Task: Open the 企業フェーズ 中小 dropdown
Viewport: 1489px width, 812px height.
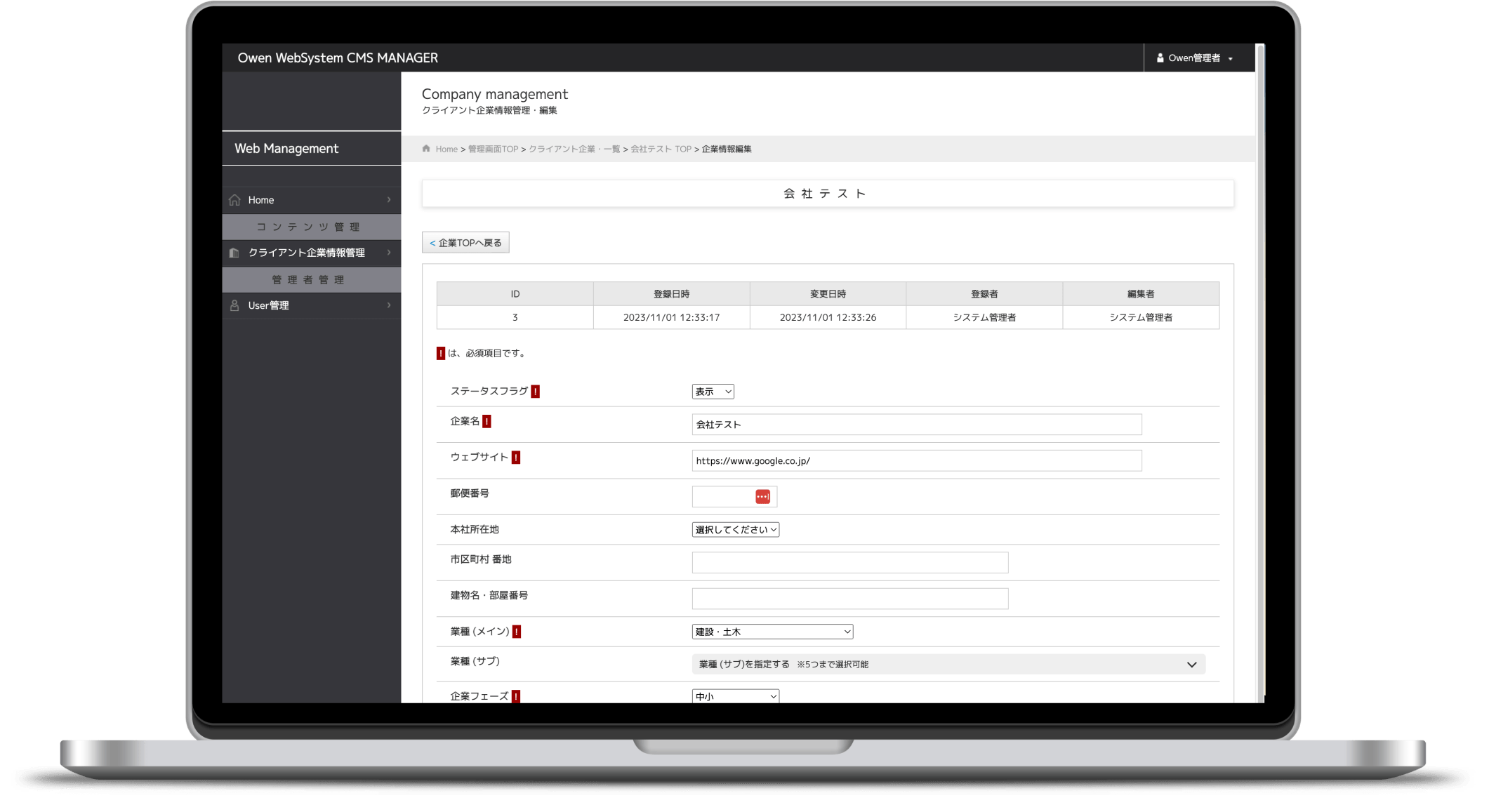Action: tap(735, 696)
